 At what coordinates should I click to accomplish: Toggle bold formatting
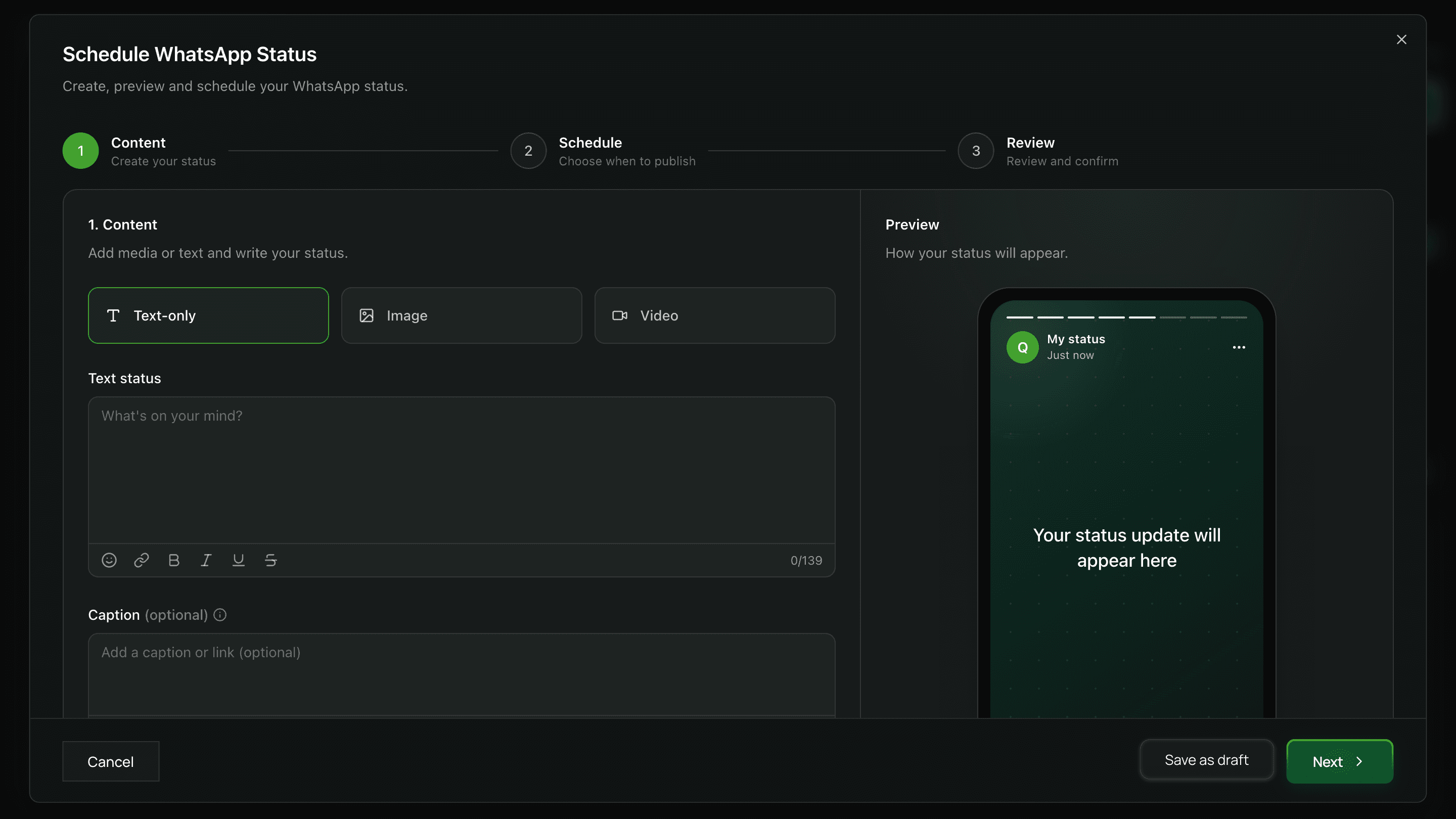click(x=173, y=560)
